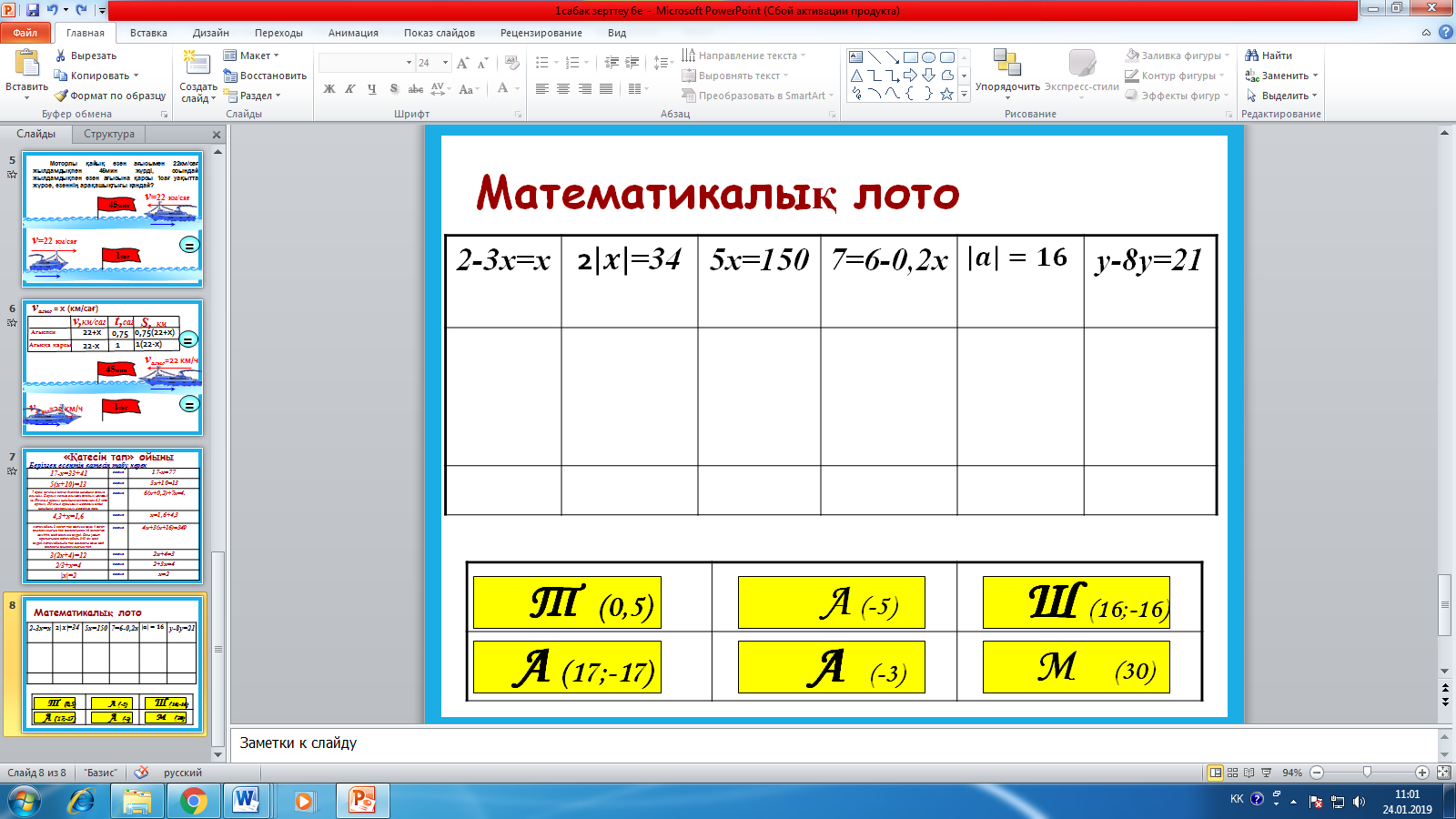
Task: Click the zoom in plus button
Action: click(x=1422, y=773)
